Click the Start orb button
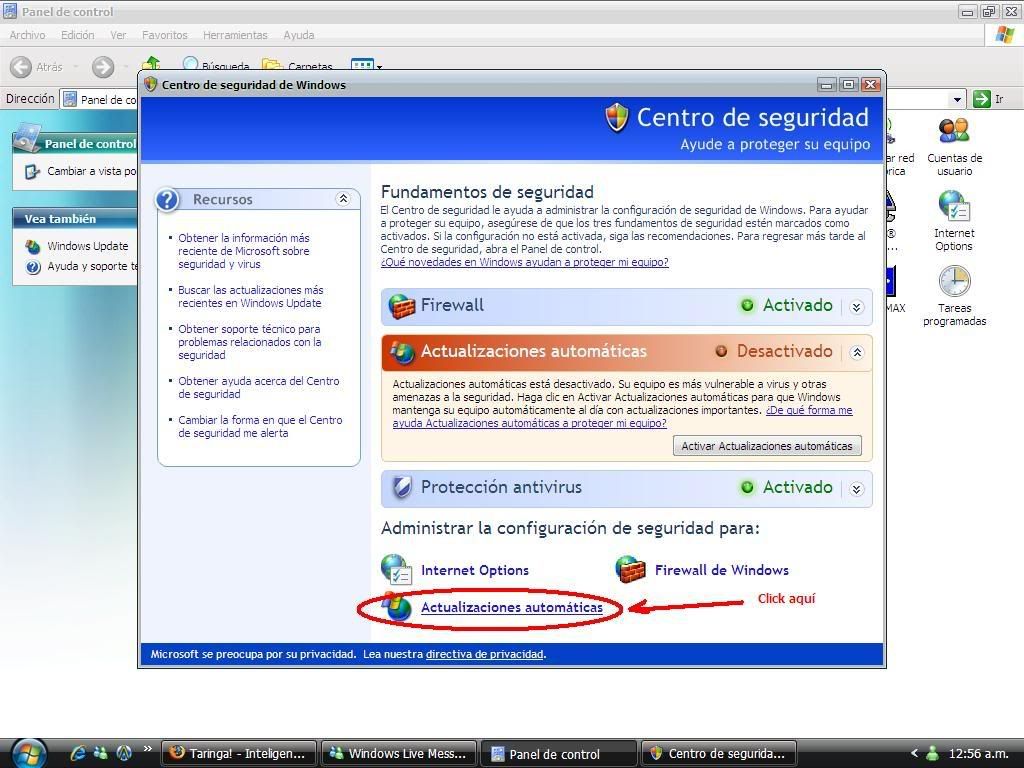This screenshot has width=1024, height=768. 27,754
